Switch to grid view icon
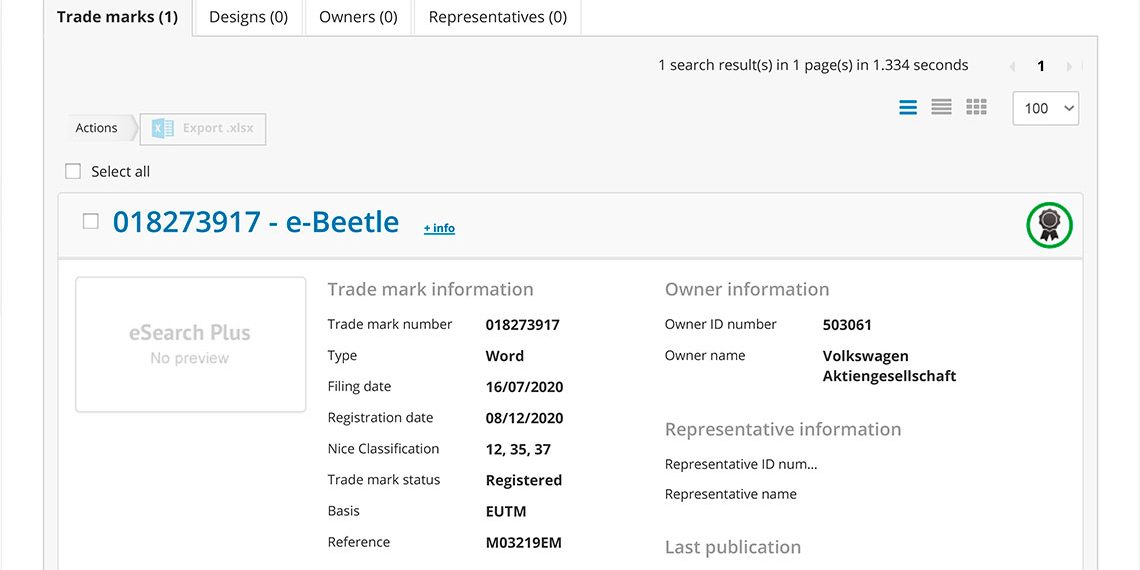Image resolution: width=1140 pixels, height=570 pixels. tap(976, 107)
